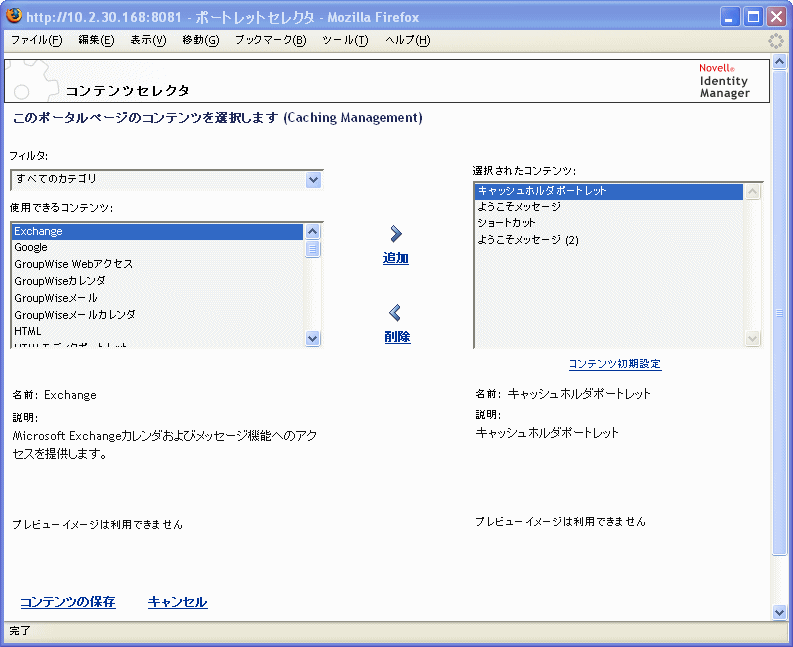
Task: Open the ファイル(F) menu
Action: click(x=36, y=40)
